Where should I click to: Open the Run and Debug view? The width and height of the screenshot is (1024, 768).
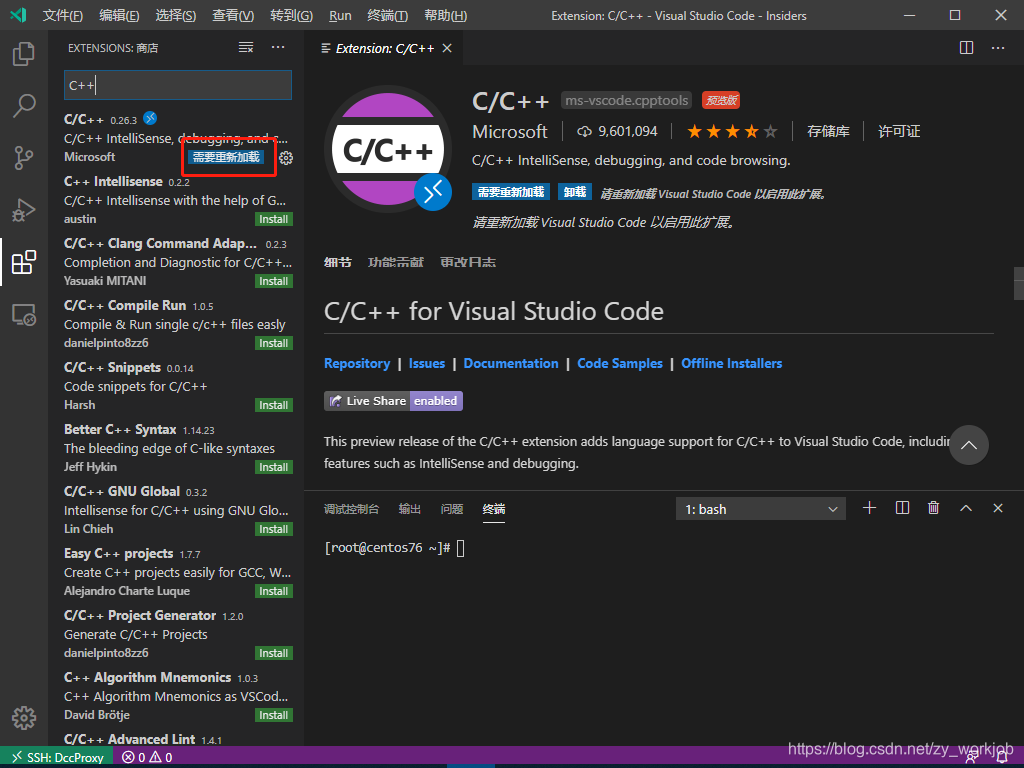point(24,210)
